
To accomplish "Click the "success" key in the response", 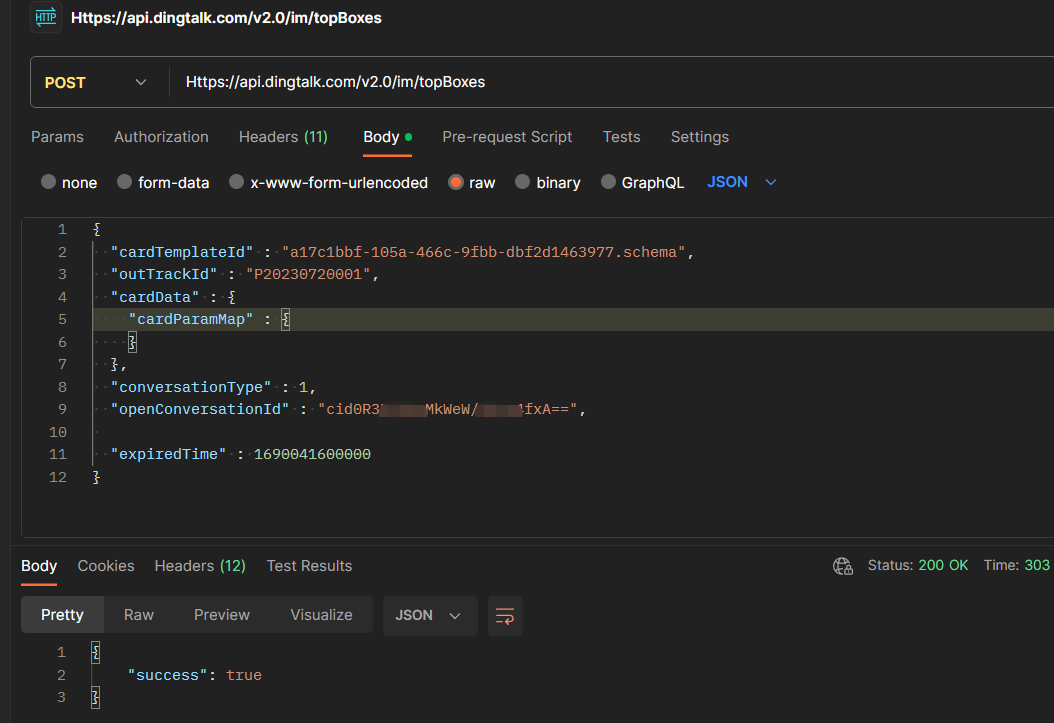I will coord(167,675).
